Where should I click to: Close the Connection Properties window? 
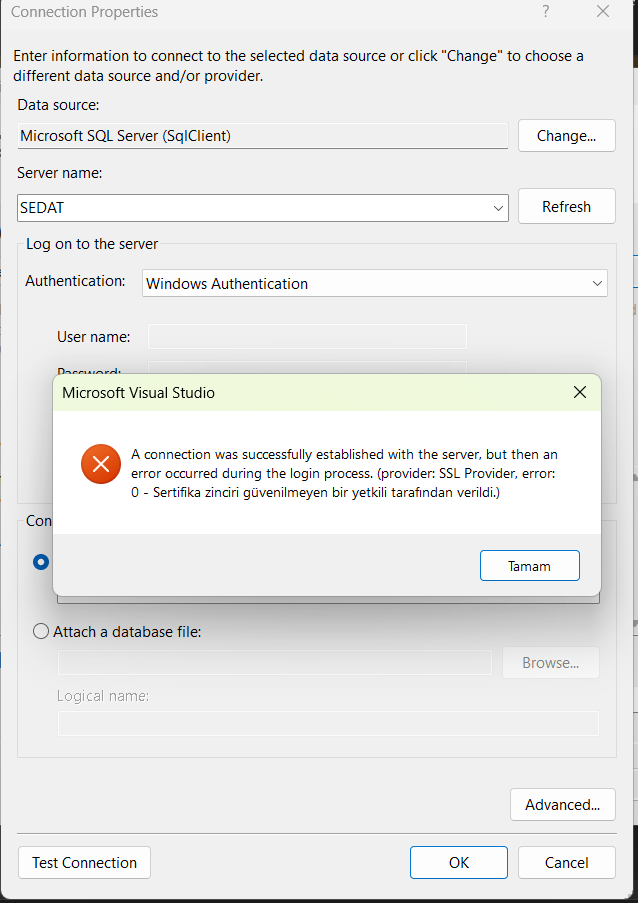click(603, 12)
